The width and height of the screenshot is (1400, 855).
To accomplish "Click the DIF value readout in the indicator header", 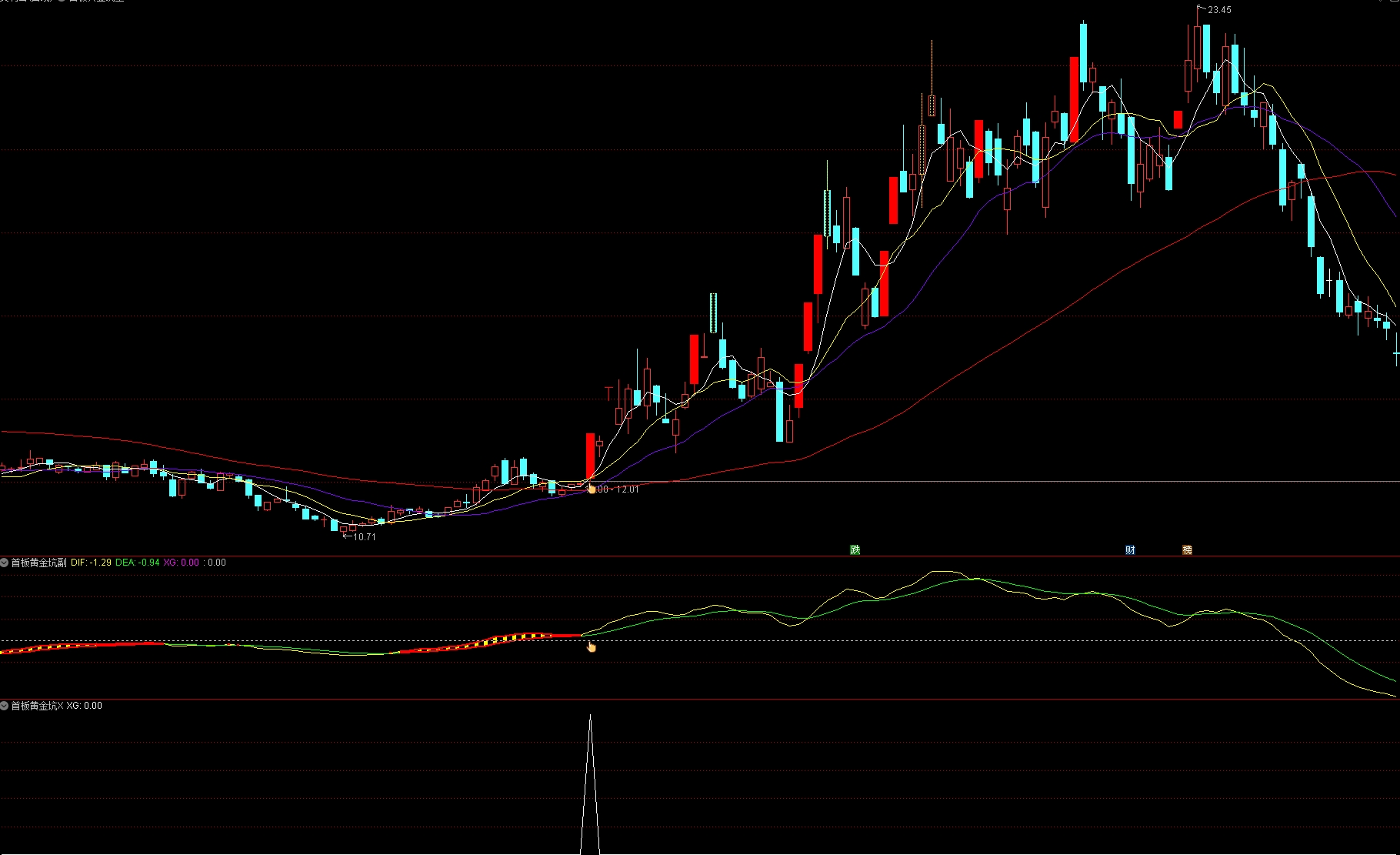I will tap(91, 563).
